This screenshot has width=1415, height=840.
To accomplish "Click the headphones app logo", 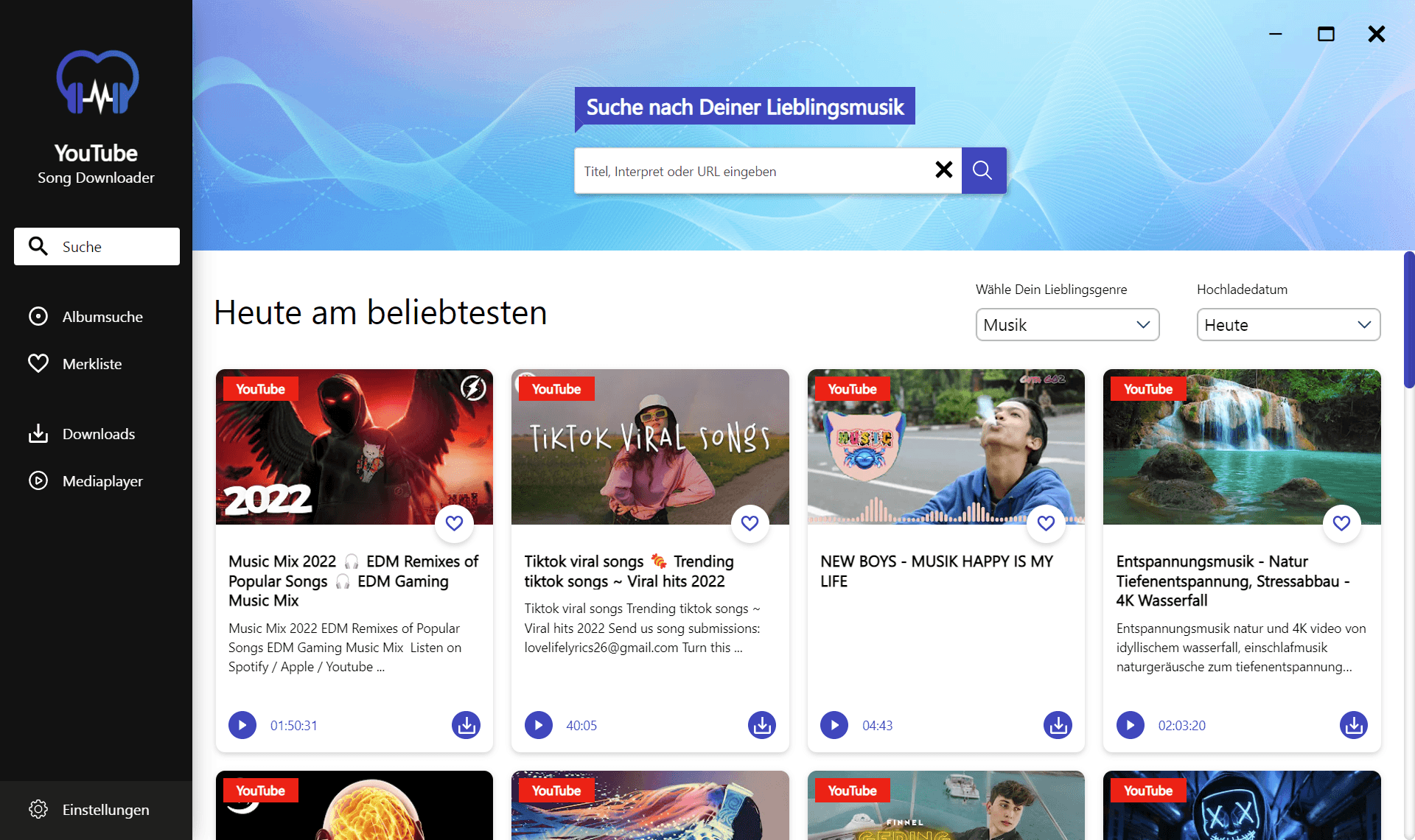I will pyautogui.click(x=97, y=83).
